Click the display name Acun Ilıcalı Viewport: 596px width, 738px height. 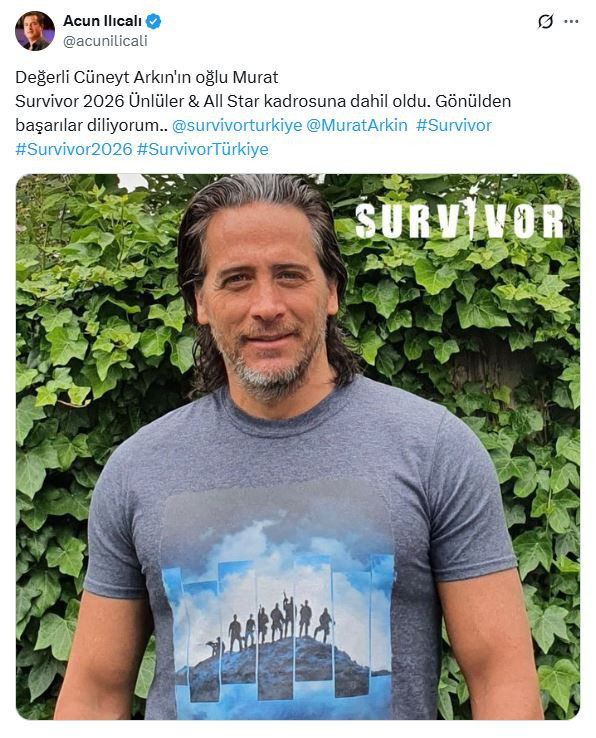pyautogui.click(x=103, y=21)
